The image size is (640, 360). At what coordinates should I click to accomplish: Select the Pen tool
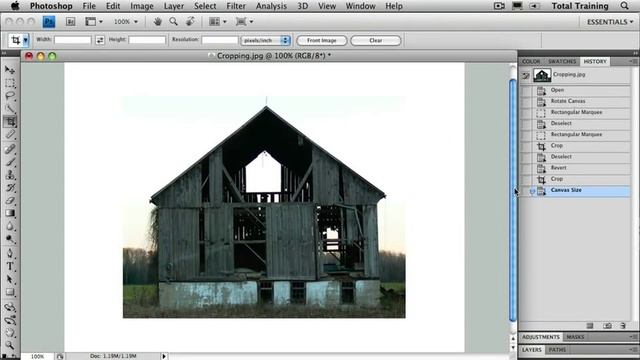click(x=10, y=253)
